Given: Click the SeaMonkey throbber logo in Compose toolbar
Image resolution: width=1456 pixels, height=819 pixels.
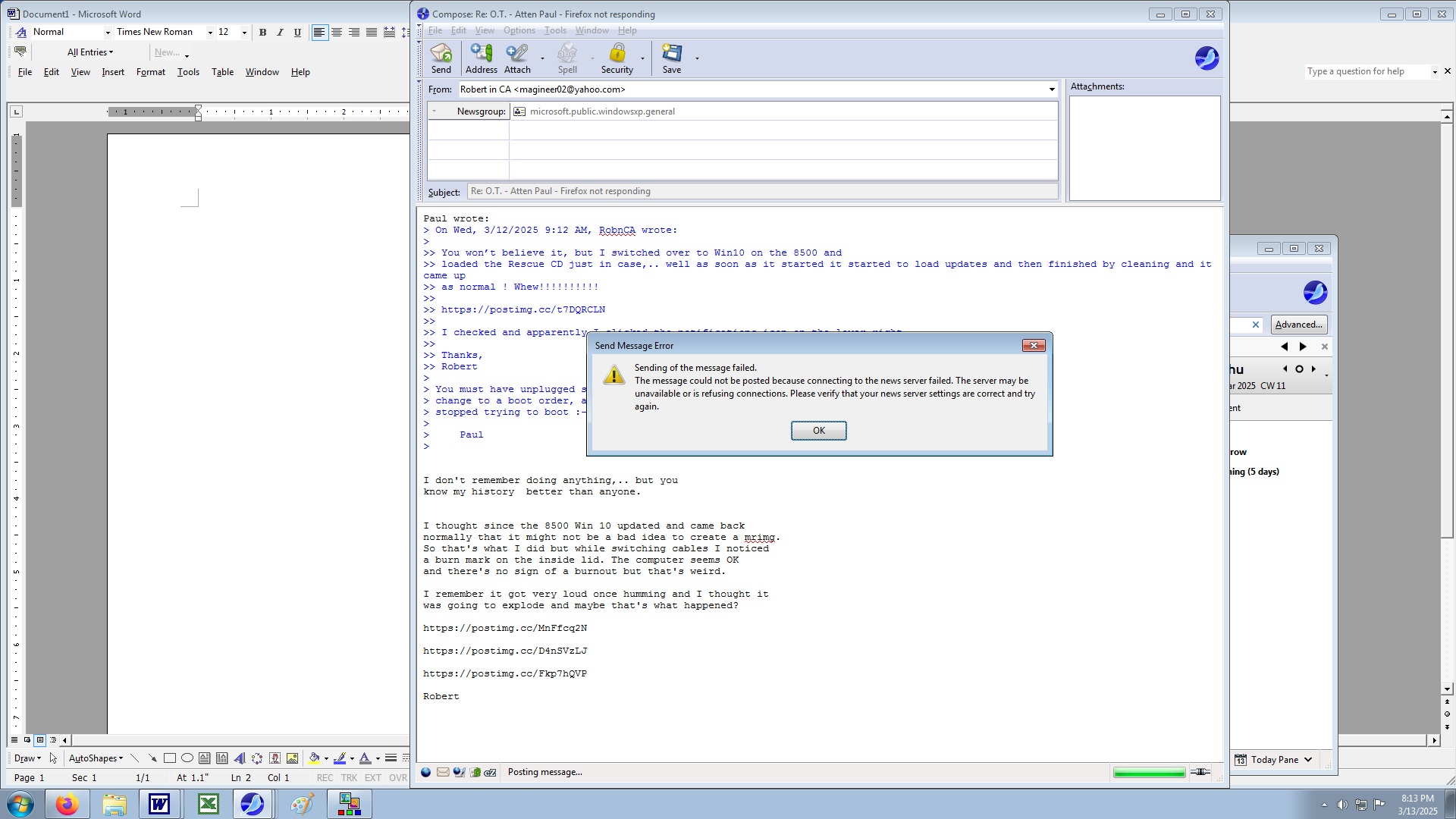Looking at the screenshot, I should (1206, 58).
